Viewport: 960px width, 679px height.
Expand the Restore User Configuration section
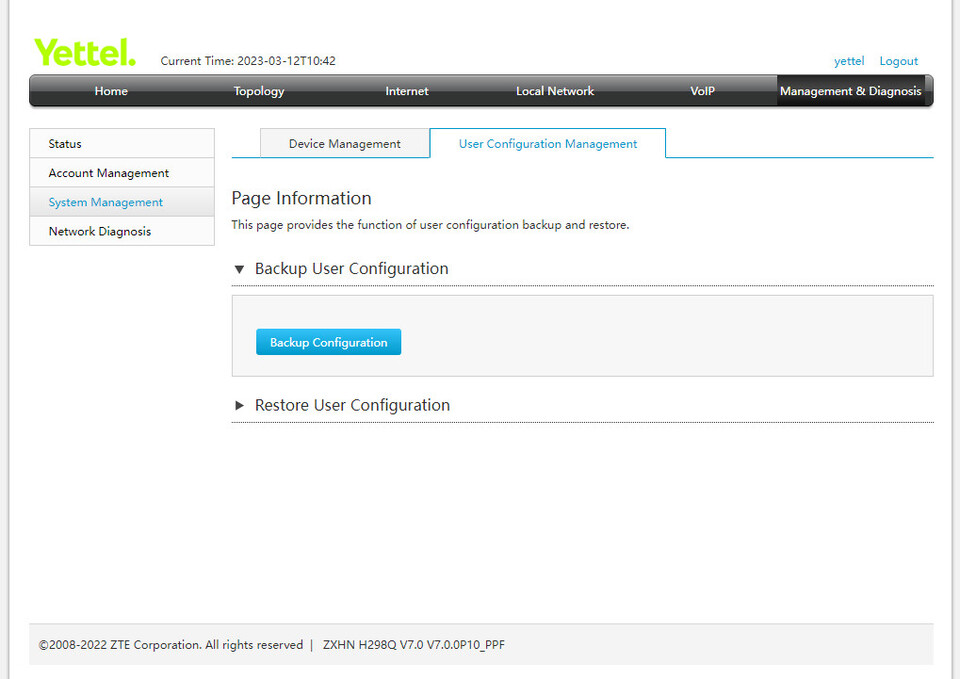pos(352,405)
